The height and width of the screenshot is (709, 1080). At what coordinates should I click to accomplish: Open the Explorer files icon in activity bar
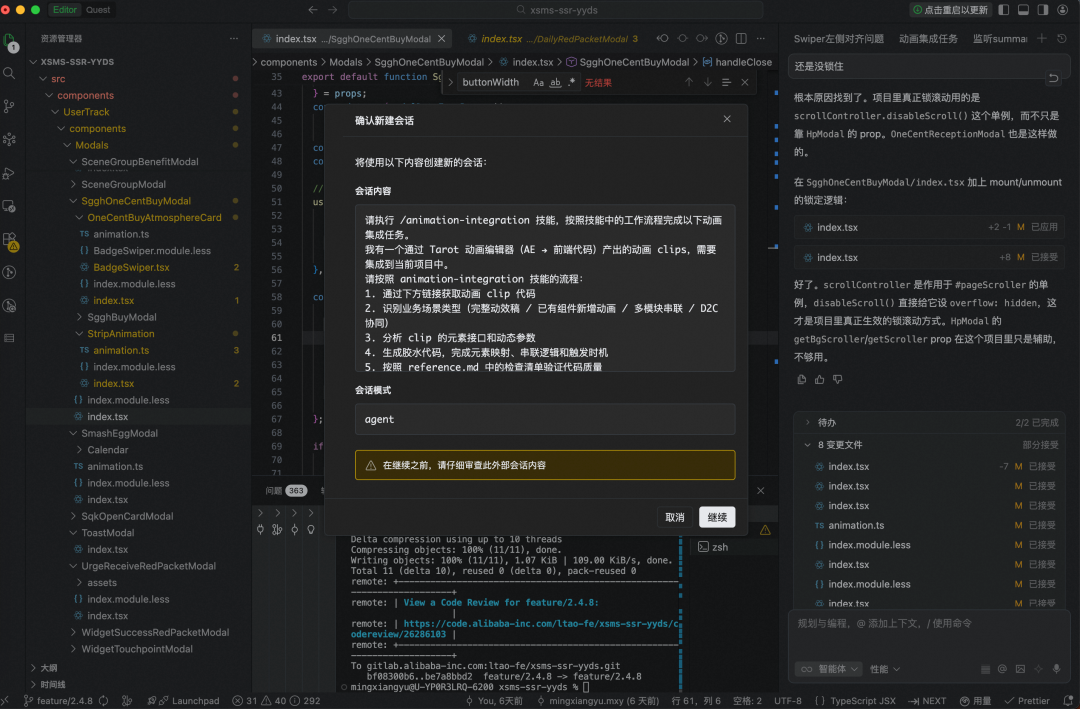pos(9,41)
